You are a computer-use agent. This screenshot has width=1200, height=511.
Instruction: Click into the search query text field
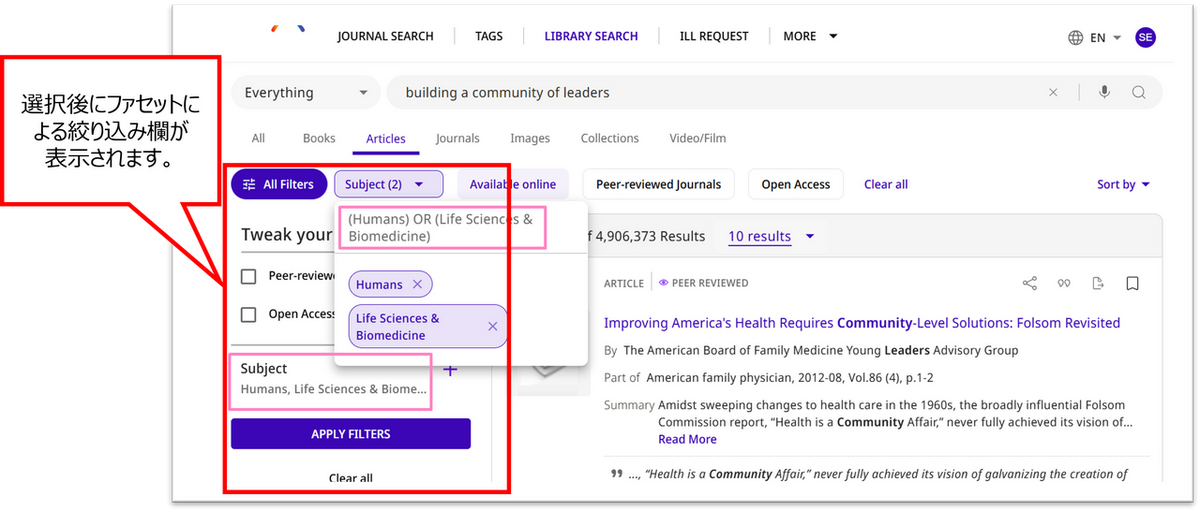[x=700, y=93]
